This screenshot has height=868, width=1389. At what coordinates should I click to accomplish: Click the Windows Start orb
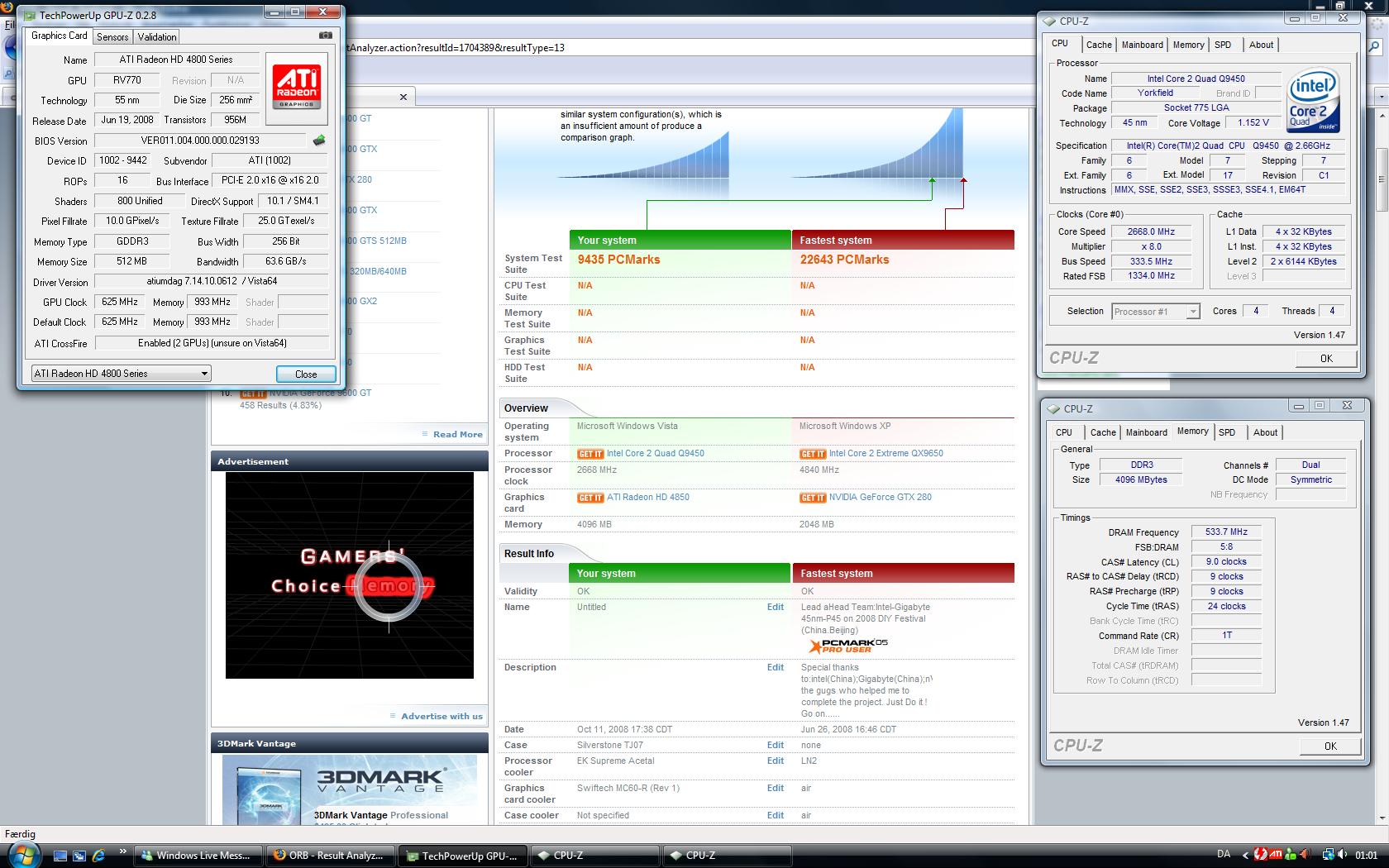(25, 855)
